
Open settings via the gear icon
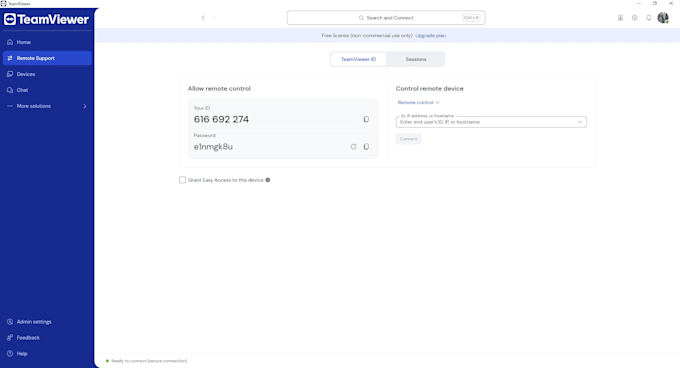[x=634, y=18]
